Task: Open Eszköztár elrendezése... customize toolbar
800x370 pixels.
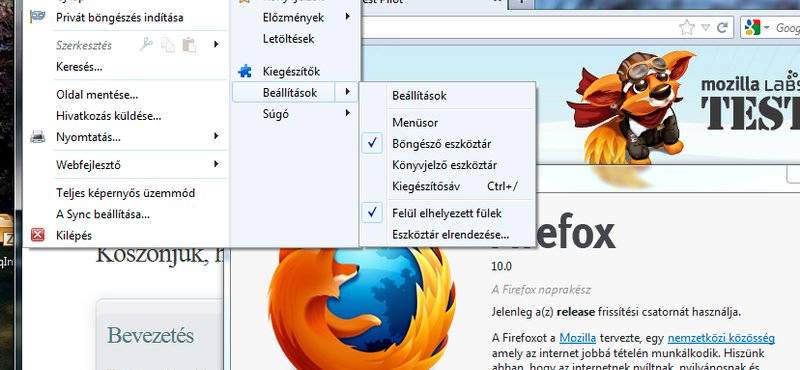Action: click(451, 235)
